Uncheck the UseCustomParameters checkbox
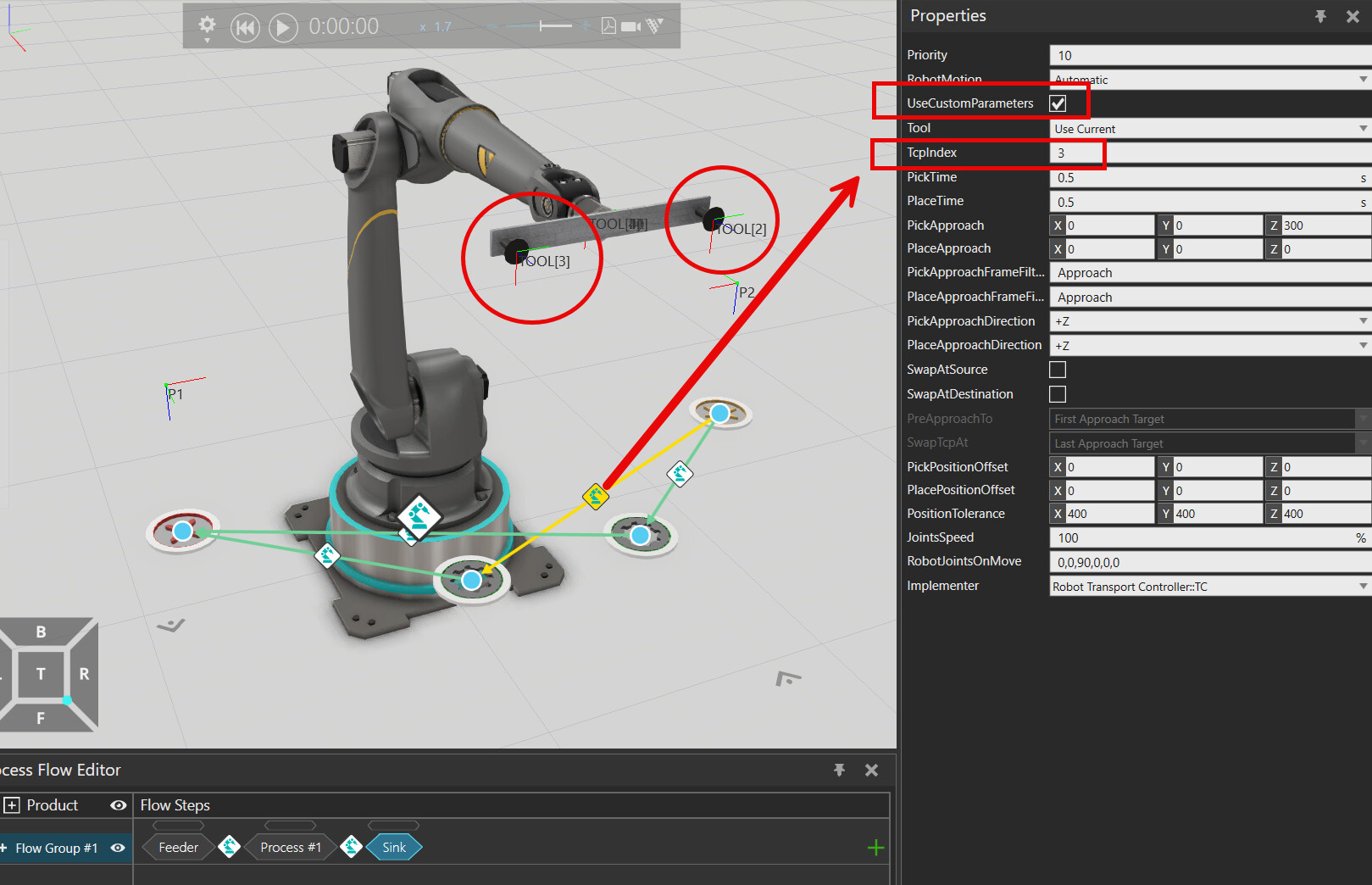Screen dimensions: 1372x885 point(1058,103)
